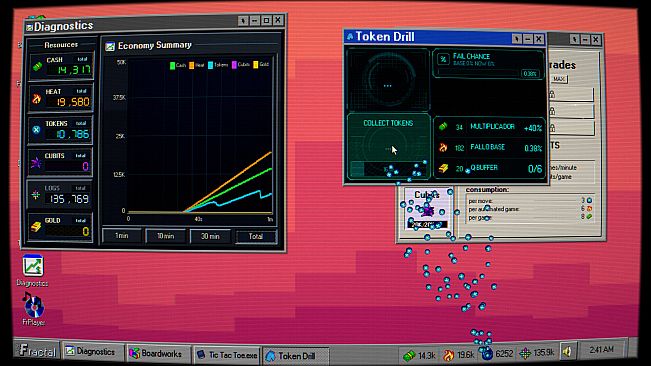Click the per move consumption row

530,201
